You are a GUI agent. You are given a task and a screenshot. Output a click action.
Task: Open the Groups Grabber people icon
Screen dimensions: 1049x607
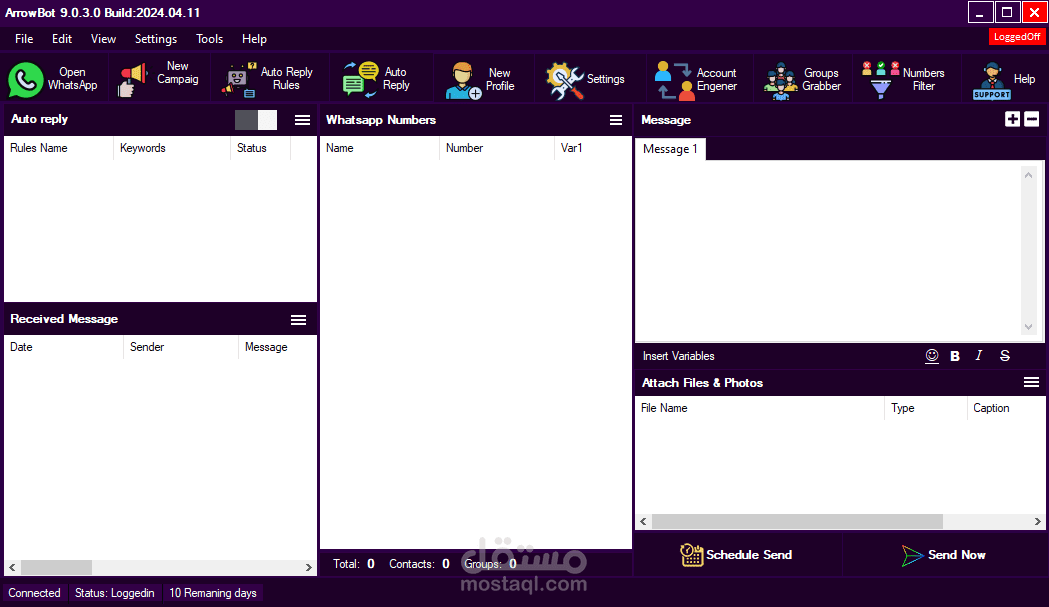[x=780, y=80]
